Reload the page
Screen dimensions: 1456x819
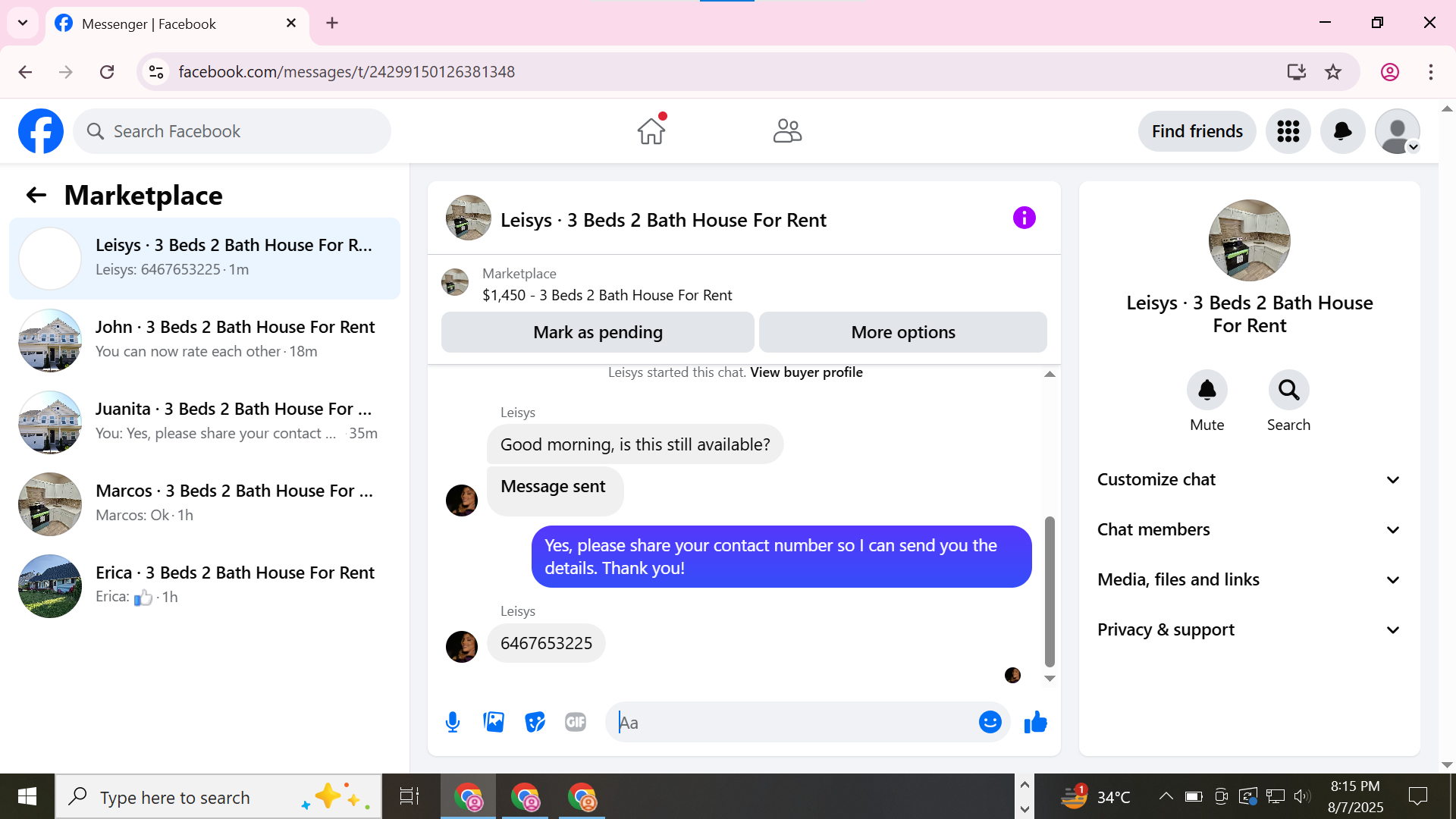[107, 72]
